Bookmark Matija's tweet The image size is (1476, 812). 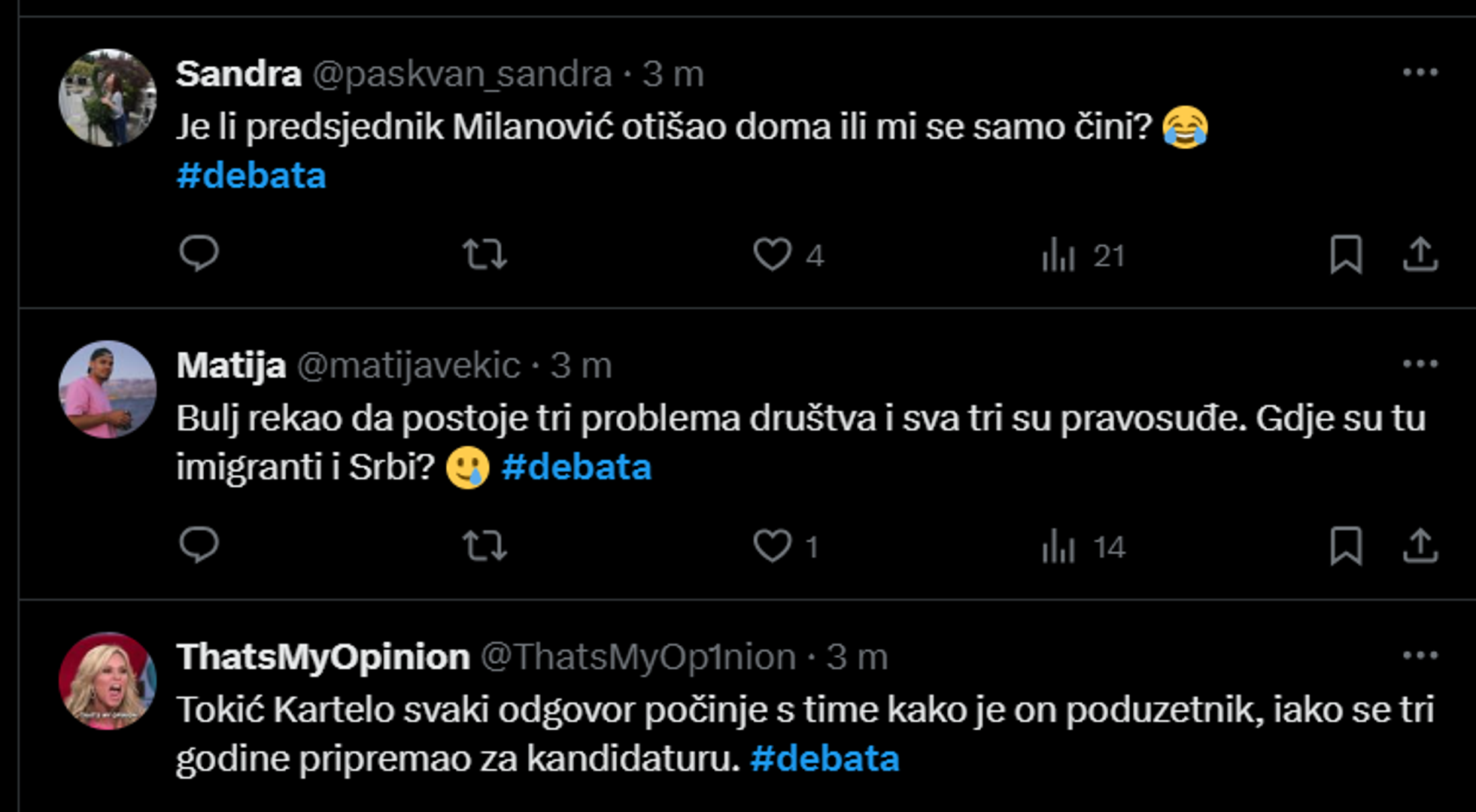click(x=1345, y=546)
